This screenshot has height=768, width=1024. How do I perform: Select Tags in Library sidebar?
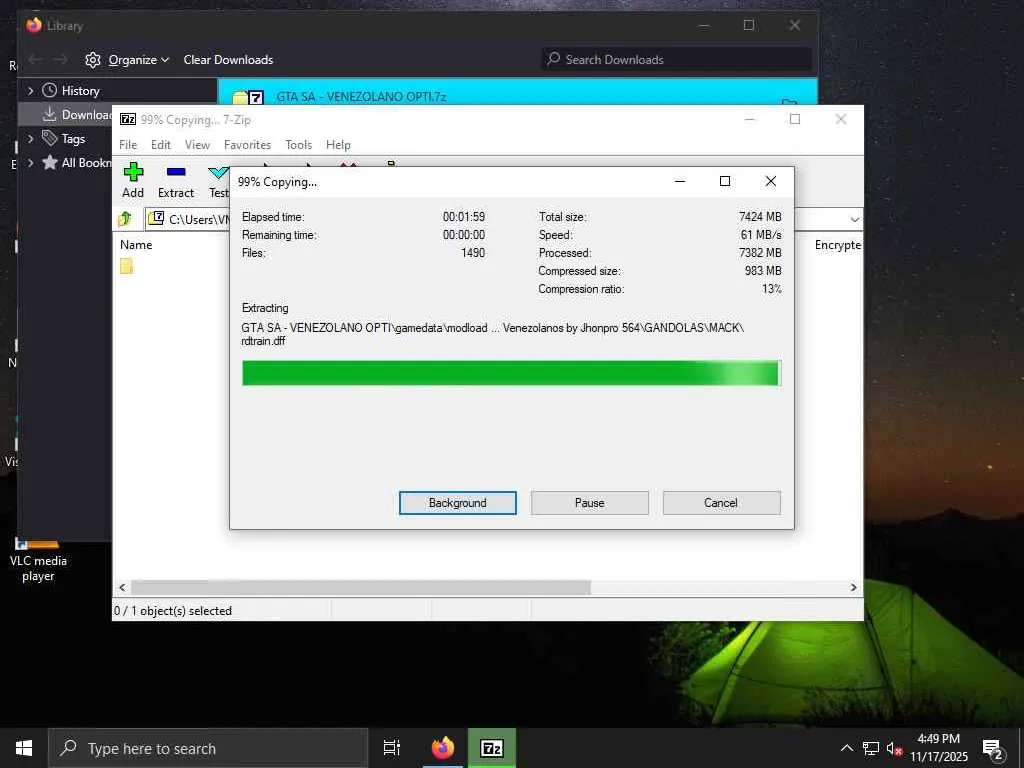pyautogui.click(x=73, y=138)
